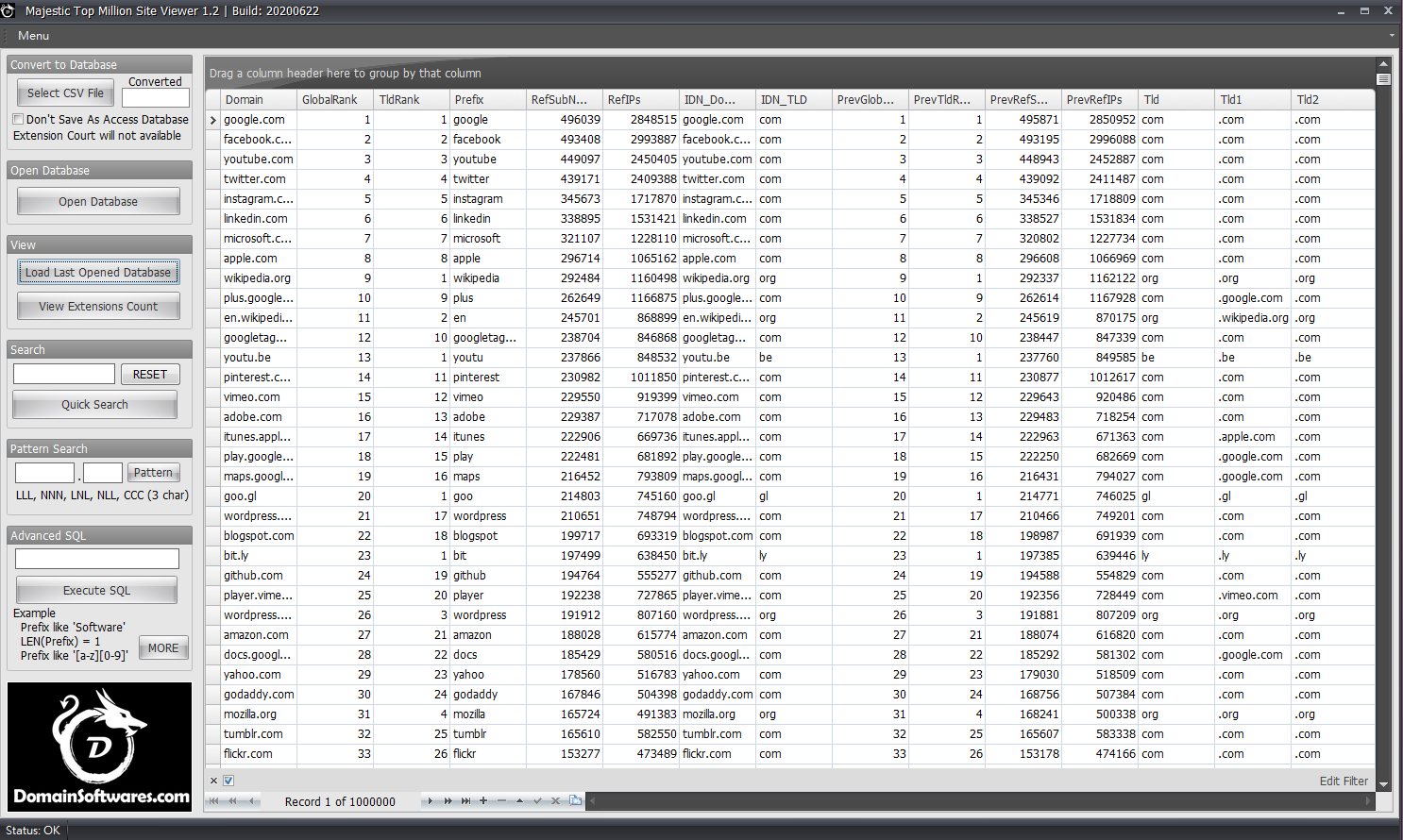Click MORE examples button
The width and height of the screenshot is (1403, 840).
coord(163,648)
